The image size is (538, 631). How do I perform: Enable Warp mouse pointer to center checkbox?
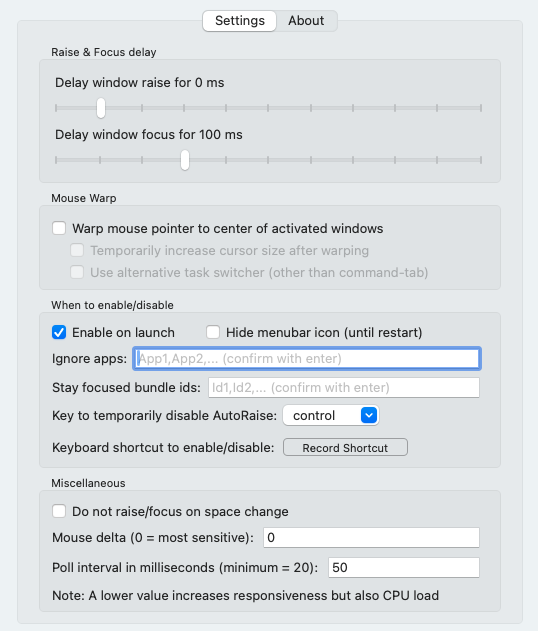[59, 228]
